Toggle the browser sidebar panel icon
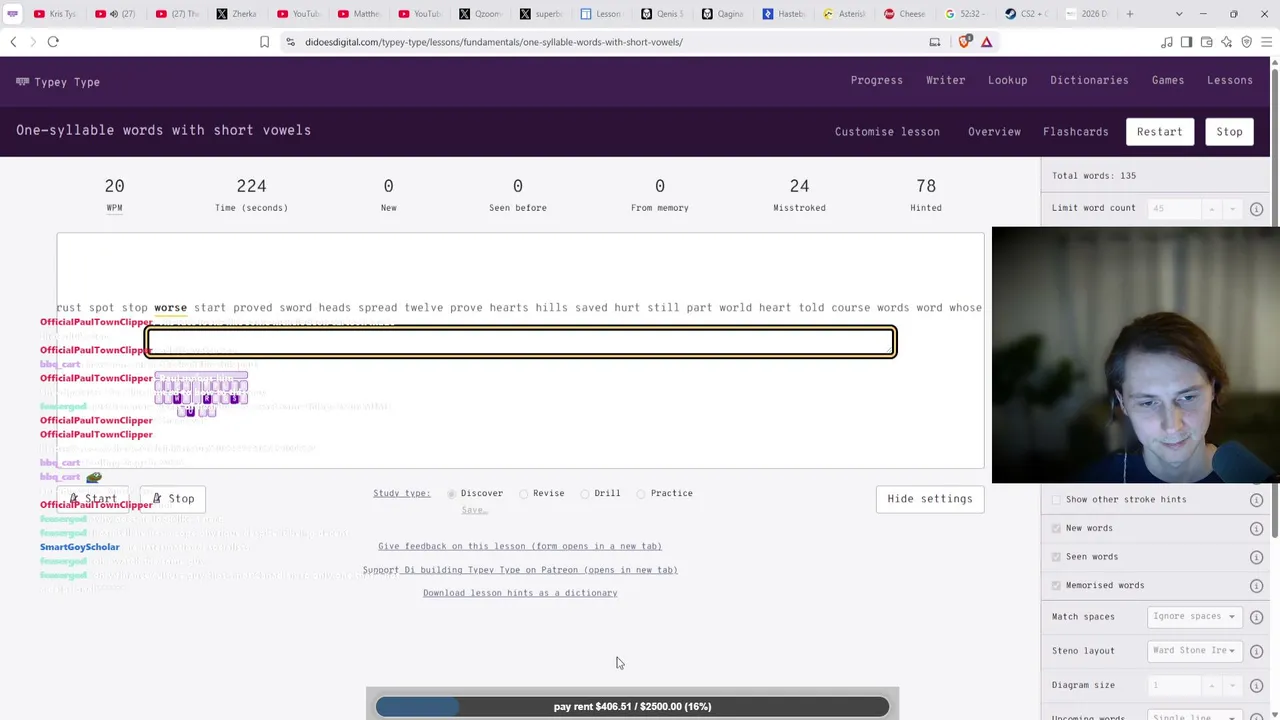This screenshot has height=720, width=1280. click(x=1186, y=42)
